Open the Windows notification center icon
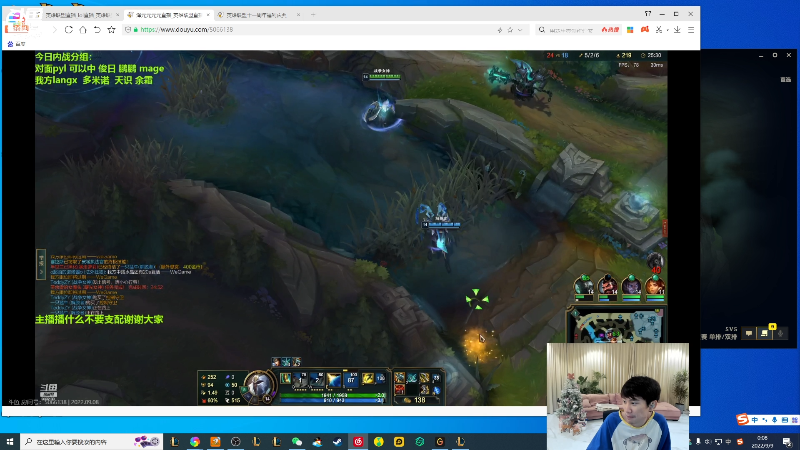800x450 pixels. (x=787, y=441)
